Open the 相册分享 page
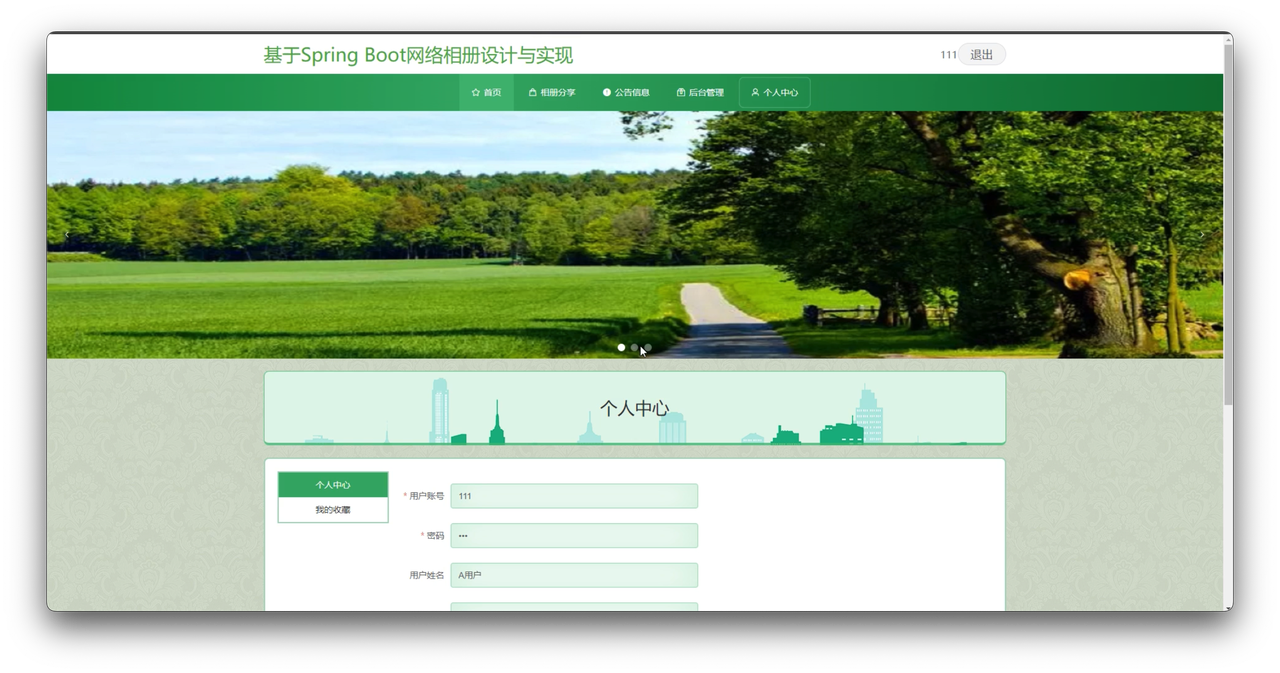The image size is (1280, 673). (558, 92)
